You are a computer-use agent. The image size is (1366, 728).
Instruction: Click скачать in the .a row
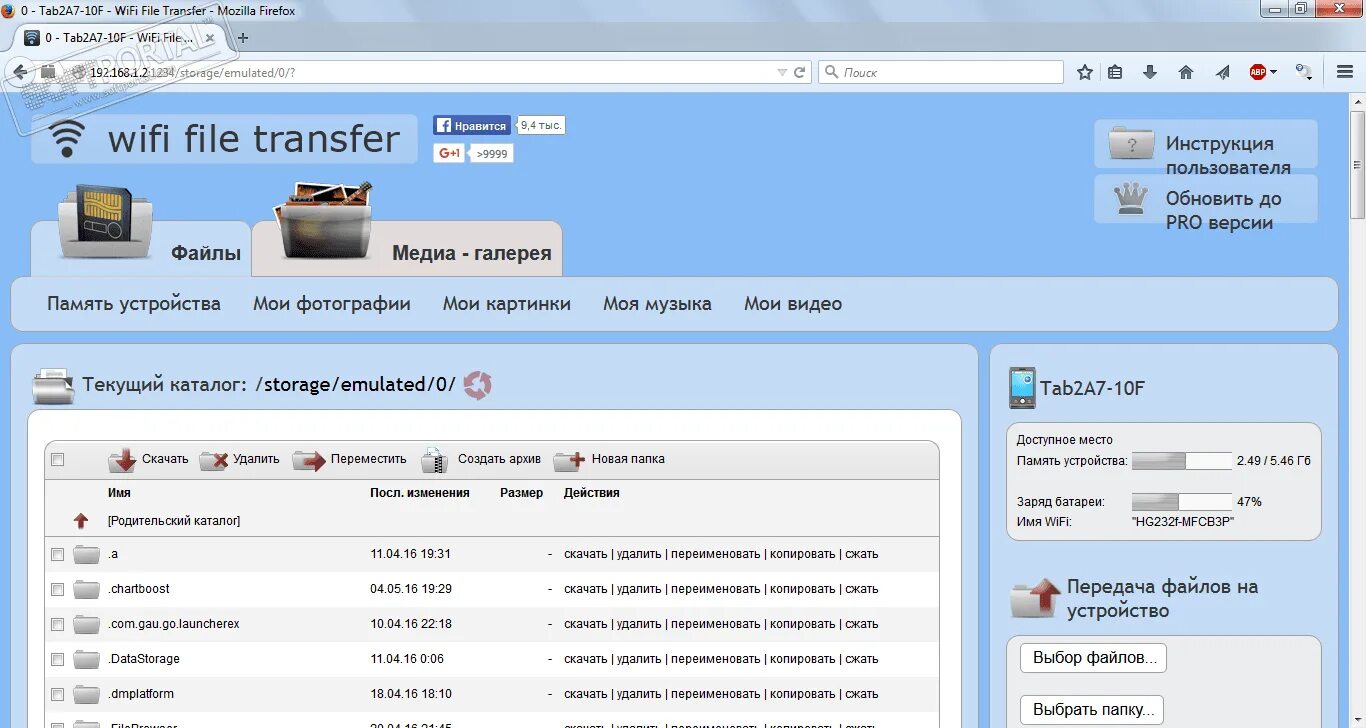click(586, 554)
